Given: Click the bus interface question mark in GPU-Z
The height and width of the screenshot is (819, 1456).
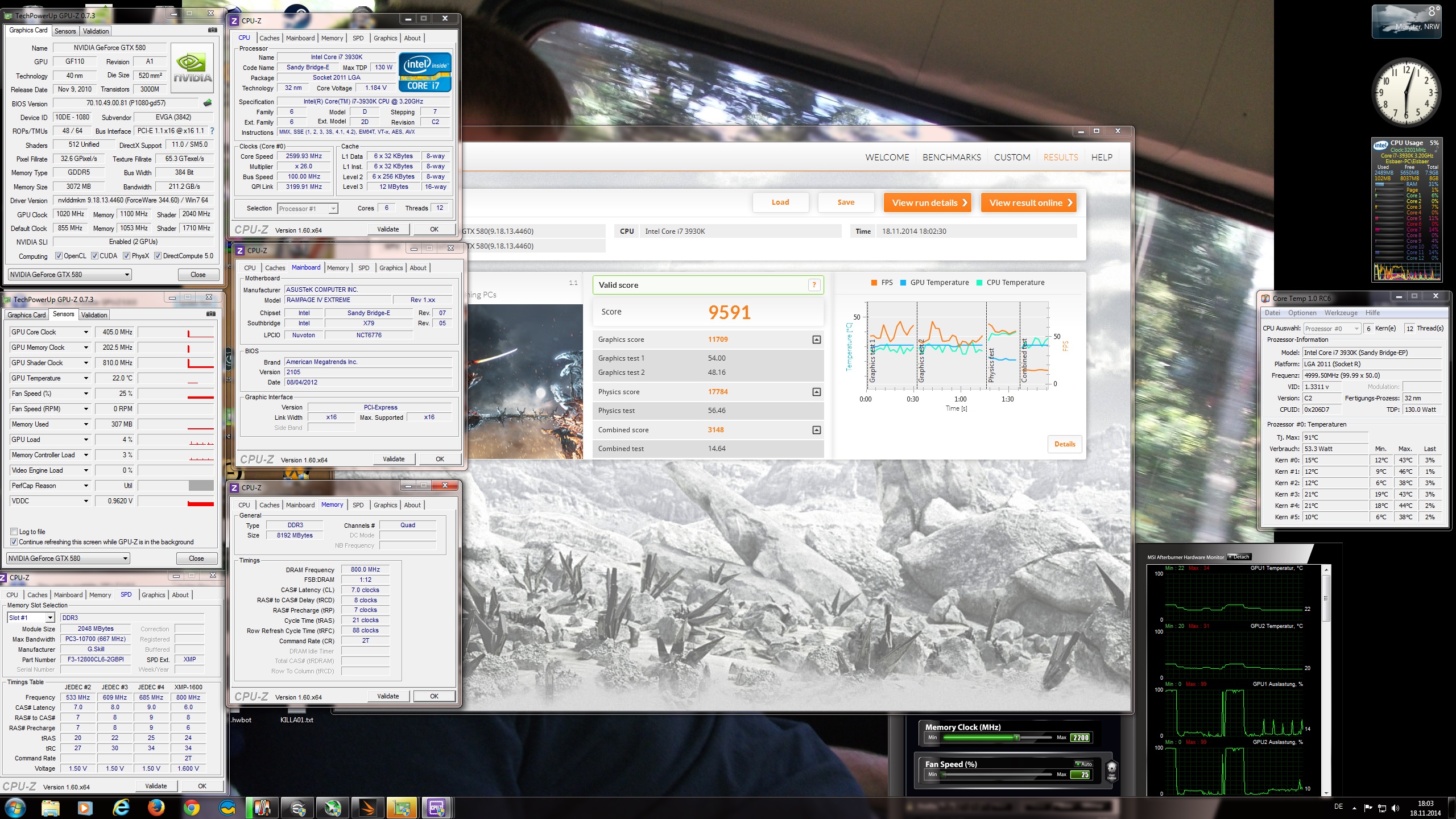Looking at the screenshot, I should coord(212,131).
